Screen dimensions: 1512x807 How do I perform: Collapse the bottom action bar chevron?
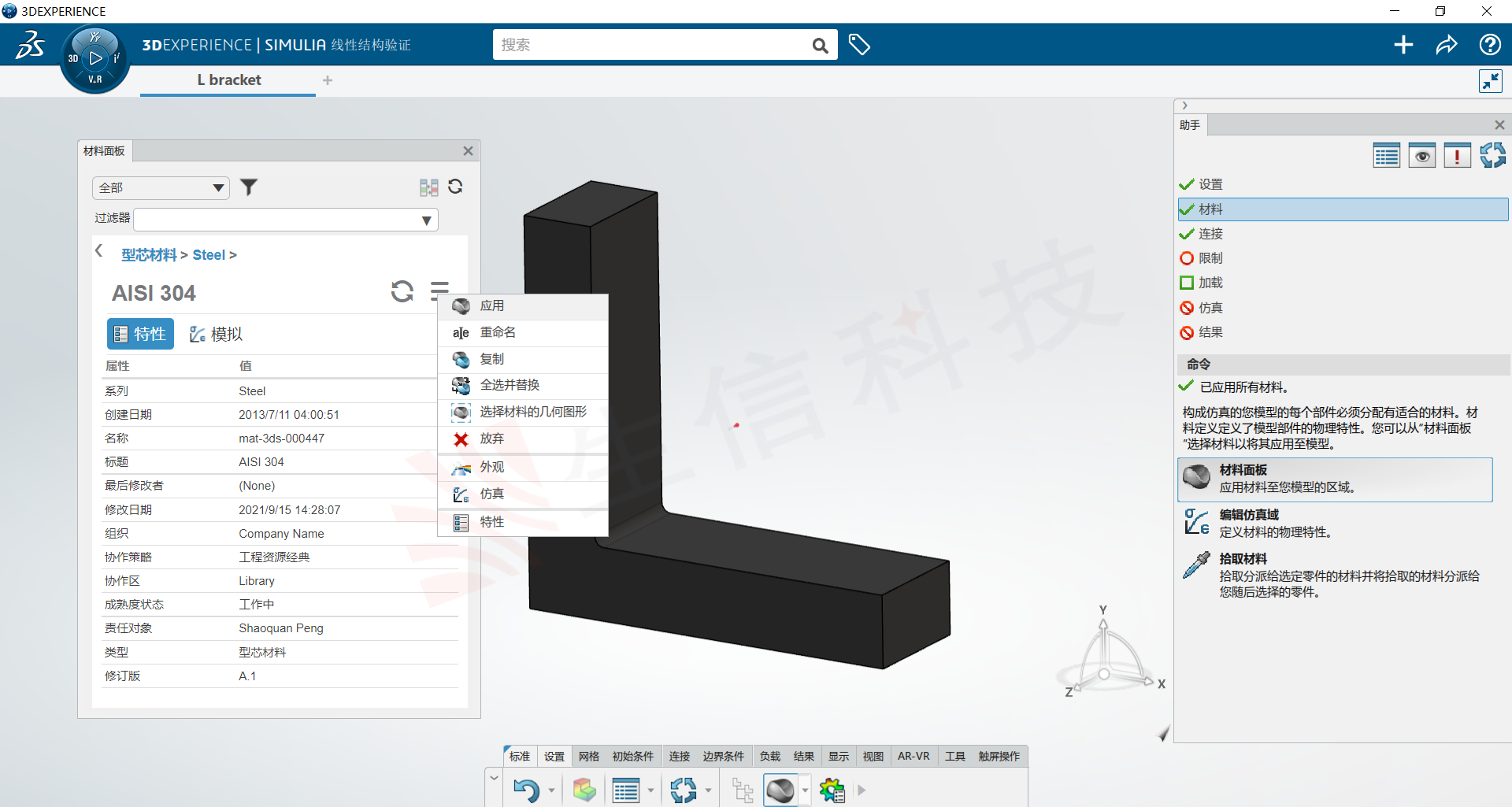tap(494, 778)
